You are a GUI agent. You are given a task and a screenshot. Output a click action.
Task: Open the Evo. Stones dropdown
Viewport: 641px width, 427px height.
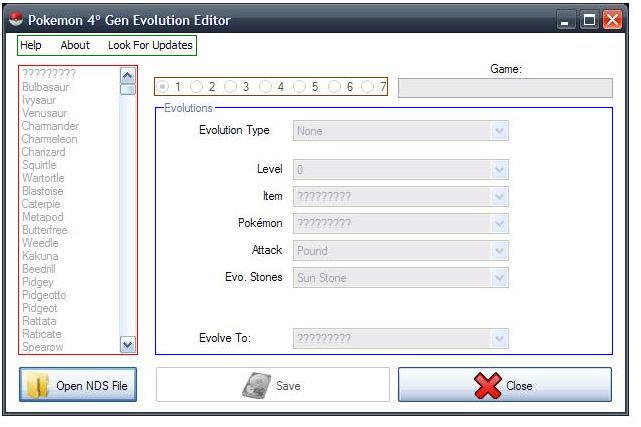(x=499, y=278)
